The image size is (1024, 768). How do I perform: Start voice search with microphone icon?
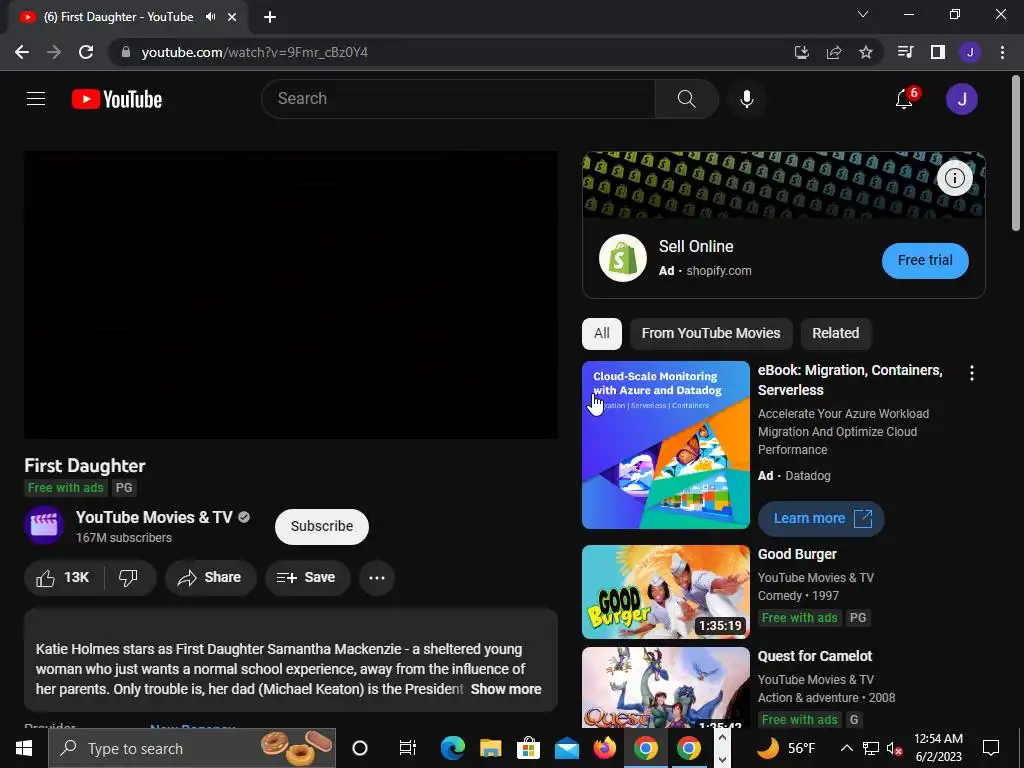click(x=746, y=99)
